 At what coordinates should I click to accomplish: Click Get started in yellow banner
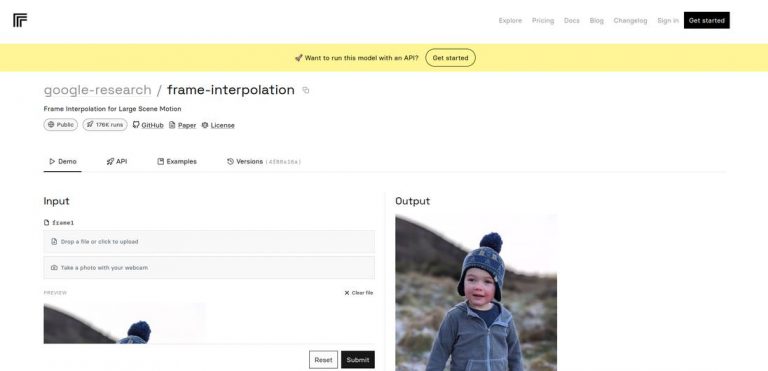pos(450,58)
